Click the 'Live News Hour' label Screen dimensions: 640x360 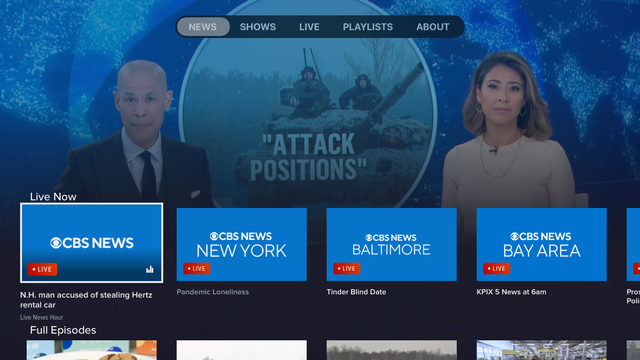pyautogui.click(x=42, y=317)
